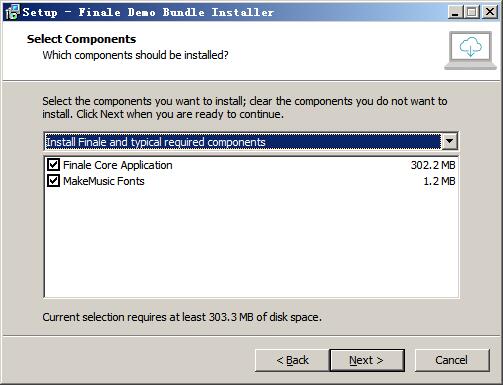Toggle the MakeMusic Fonts checkbox
This screenshot has width=503, height=385.
point(53,181)
